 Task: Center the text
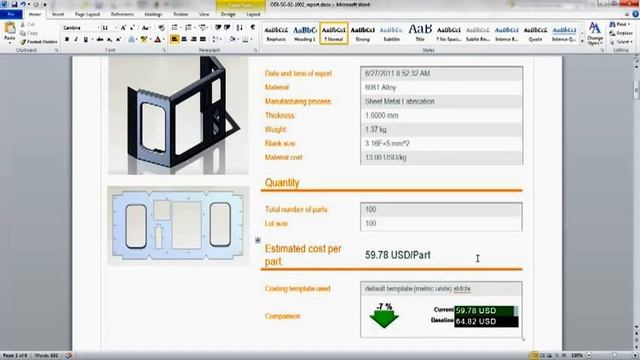pyautogui.click(x=184, y=40)
